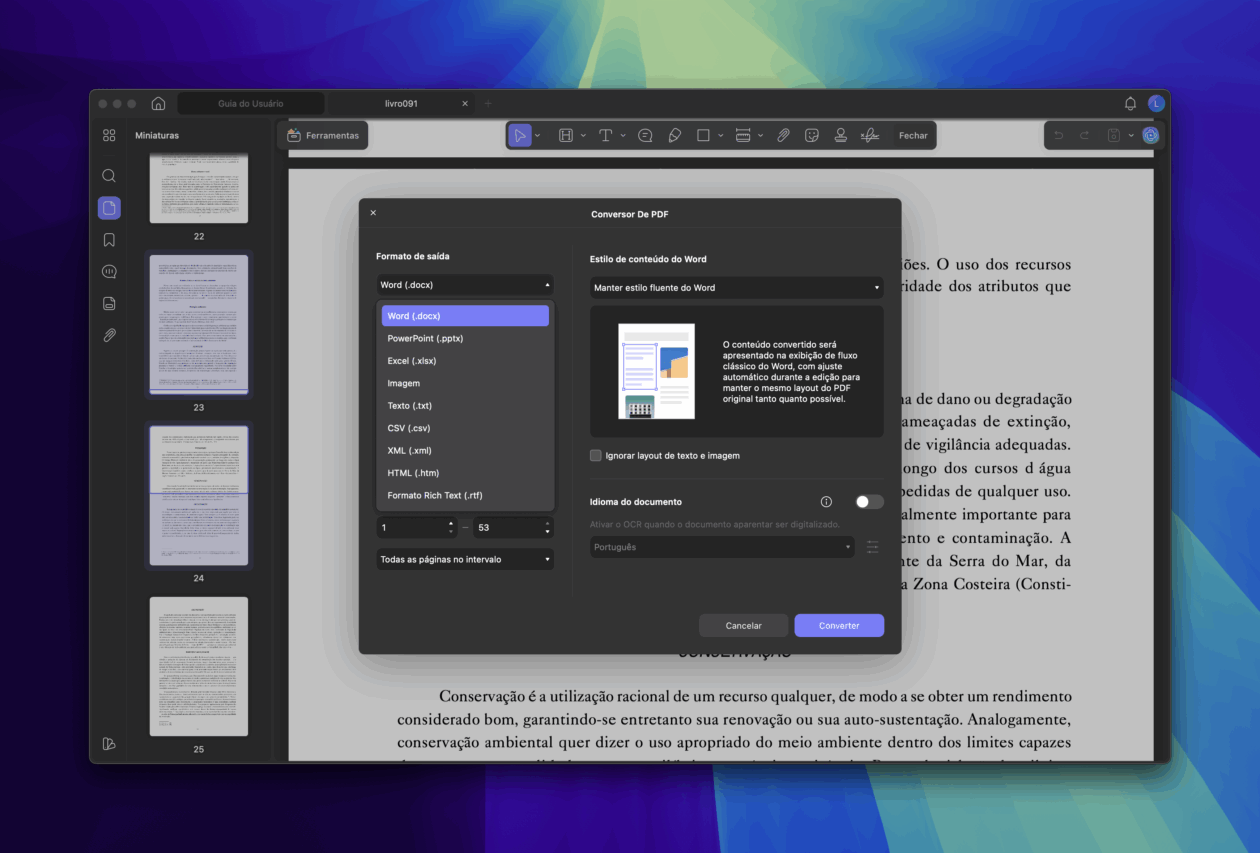Click the layers icon at sidebar bottom
This screenshot has height=853, width=1260.
click(109, 744)
